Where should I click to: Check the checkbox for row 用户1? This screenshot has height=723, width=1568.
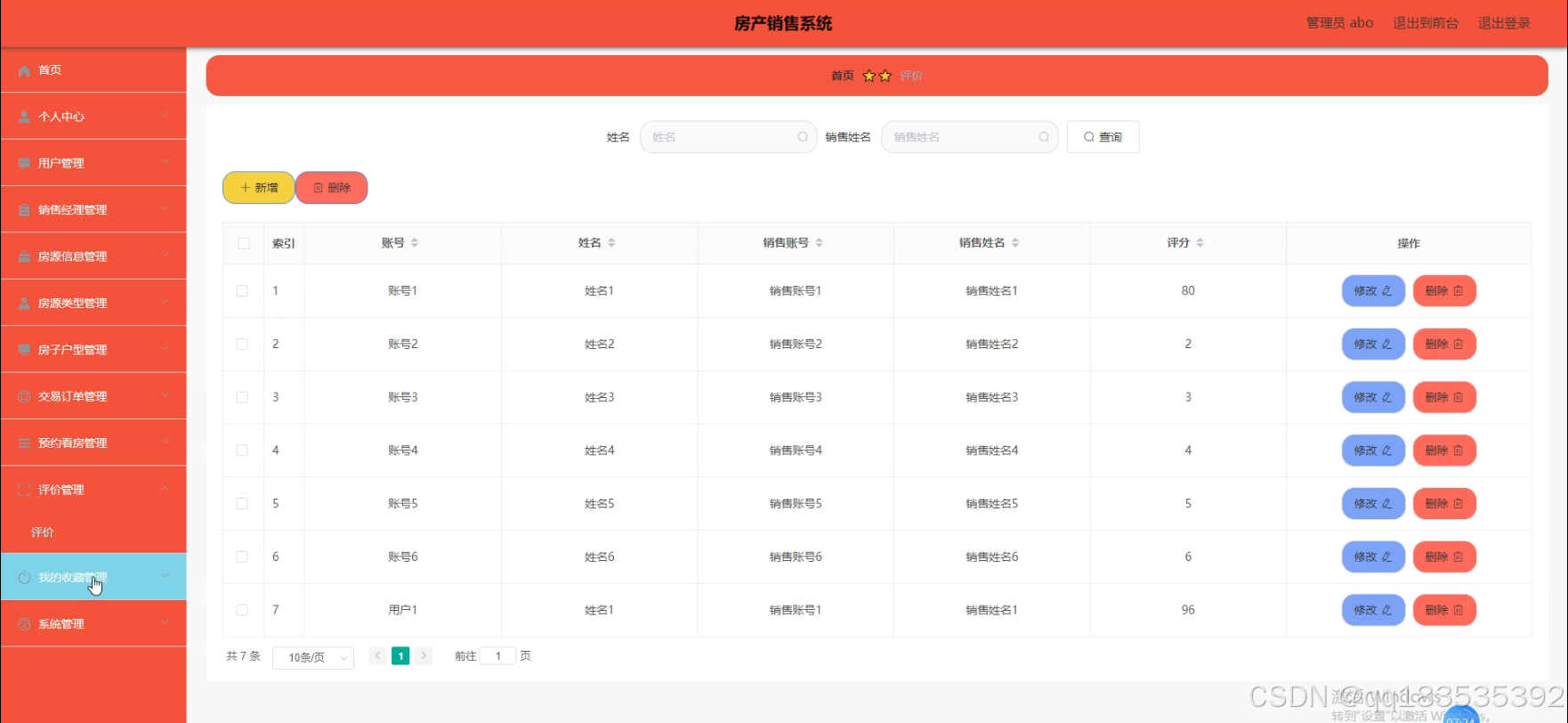(x=242, y=610)
